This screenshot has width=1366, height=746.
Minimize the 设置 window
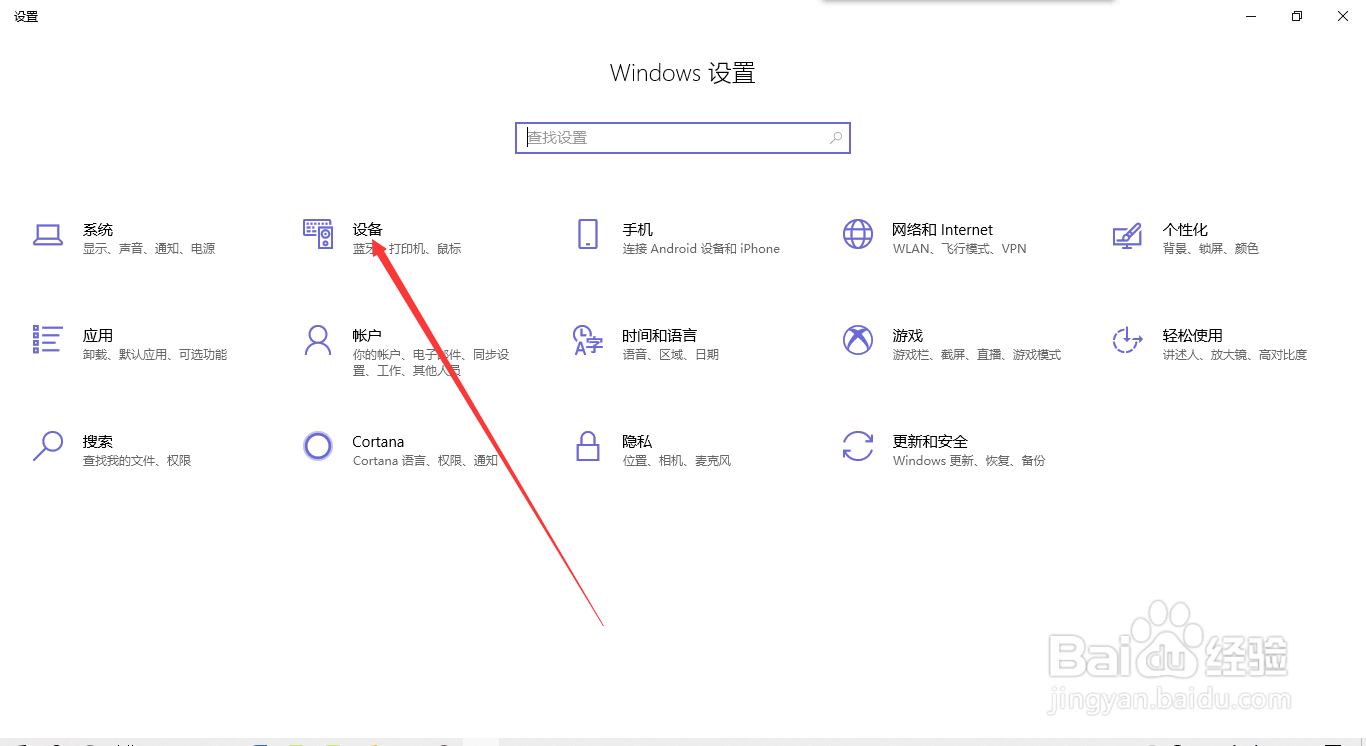click(1251, 16)
